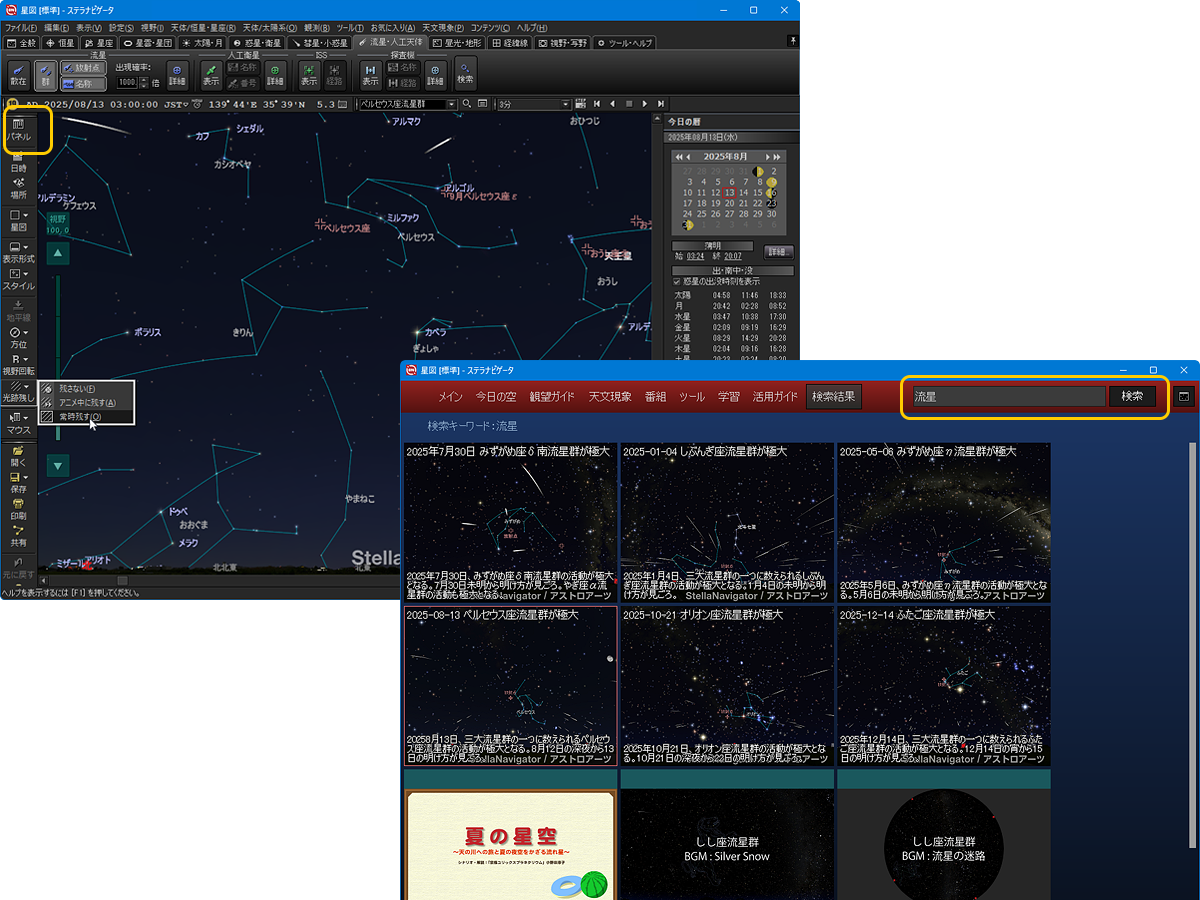Open the 今日の空 section link
1200x900 pixels.
pos(496,397)
